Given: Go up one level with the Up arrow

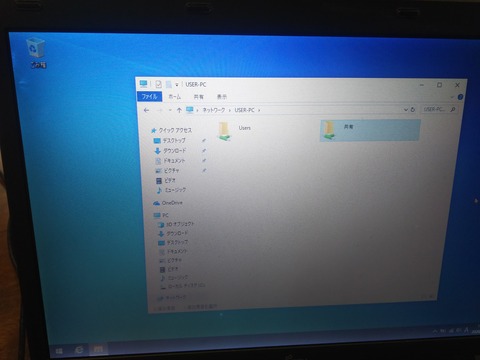Looking at the screenshot, I should click(179, 110).
